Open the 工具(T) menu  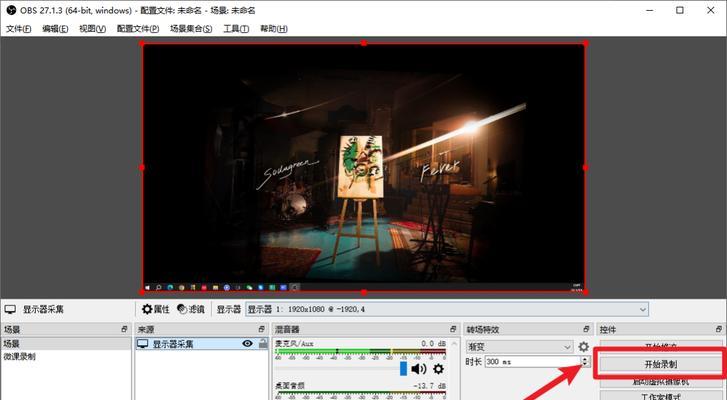tap(236, 29)
